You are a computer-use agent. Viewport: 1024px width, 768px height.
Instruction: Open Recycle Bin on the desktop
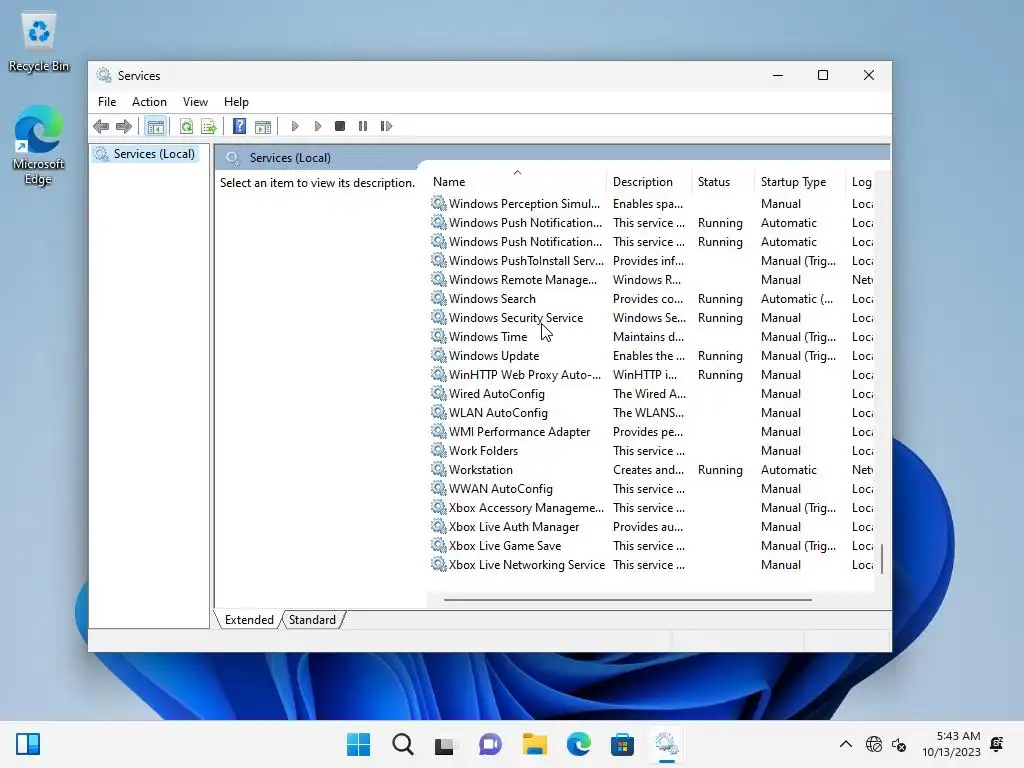coord(39,42)
